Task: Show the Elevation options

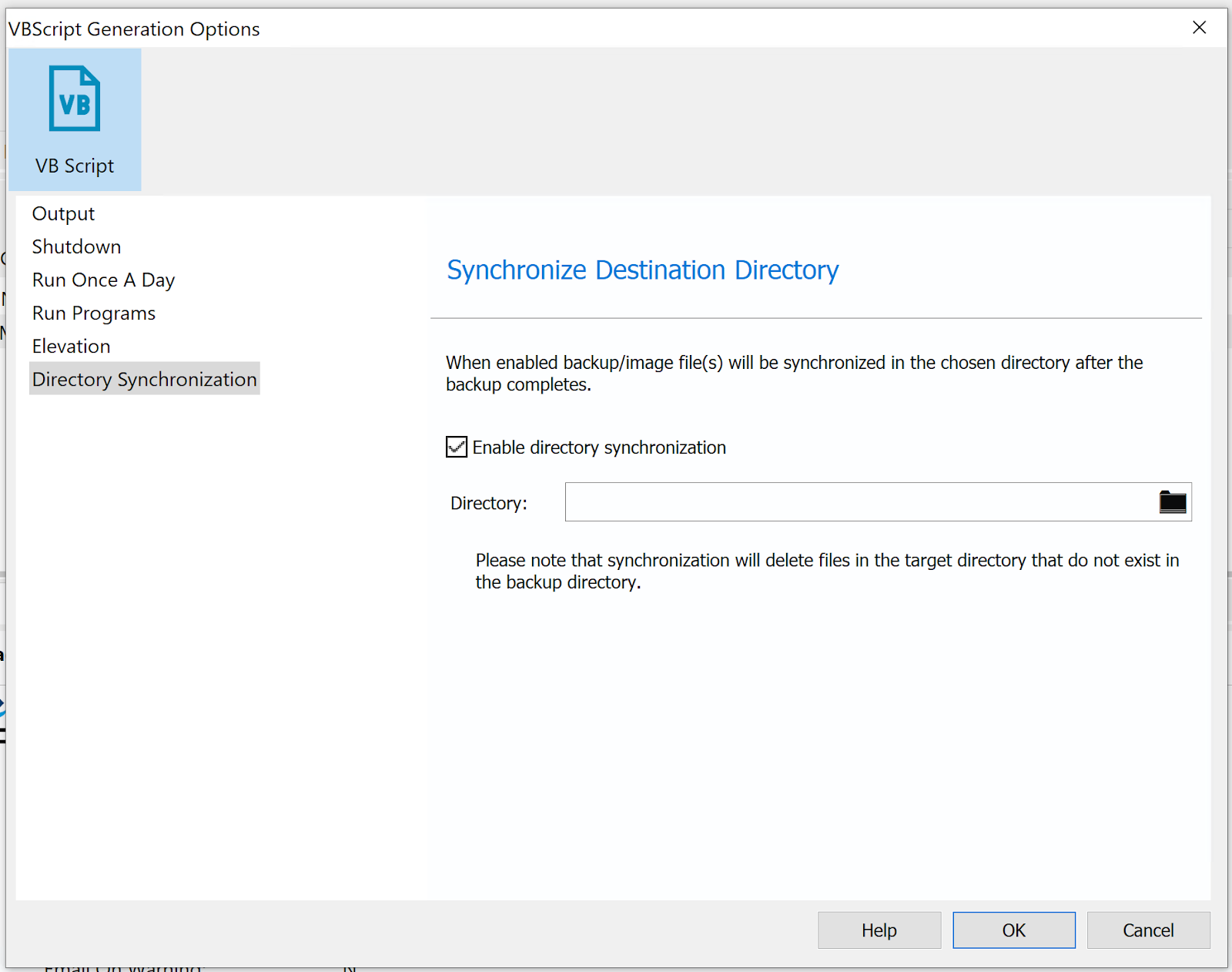Action: [71, 346]
